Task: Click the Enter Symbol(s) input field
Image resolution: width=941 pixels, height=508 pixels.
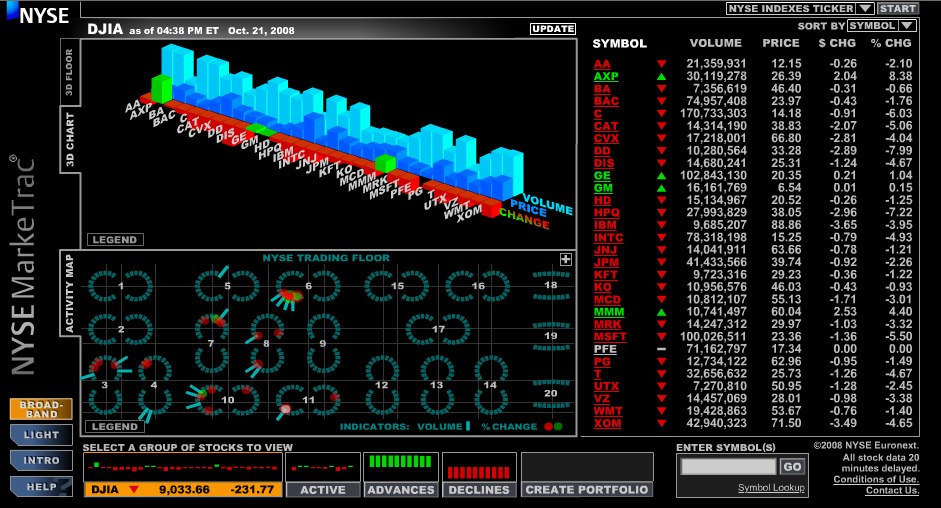Action: pos(729,467)
